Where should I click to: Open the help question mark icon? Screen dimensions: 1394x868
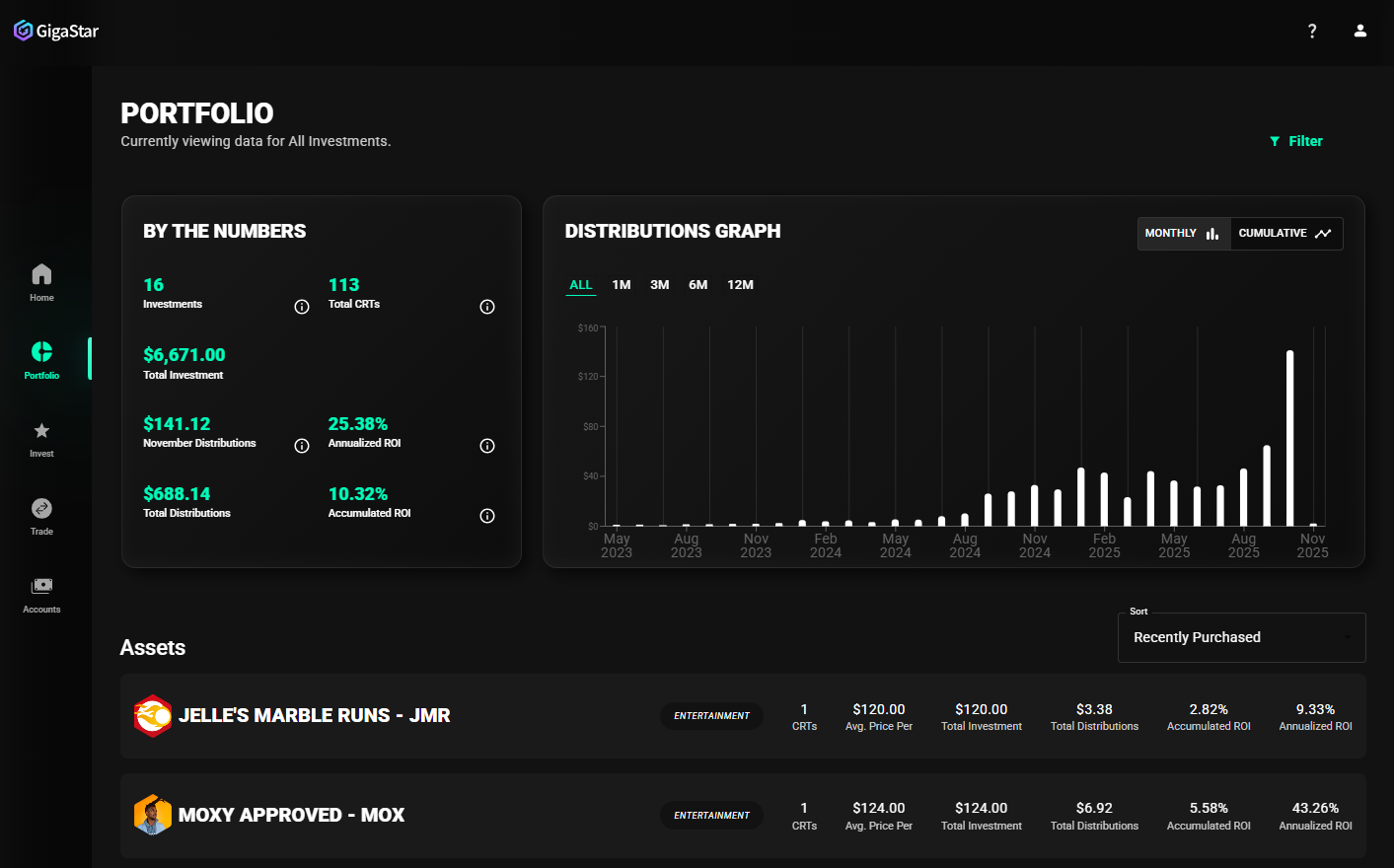click(1312, 31)
